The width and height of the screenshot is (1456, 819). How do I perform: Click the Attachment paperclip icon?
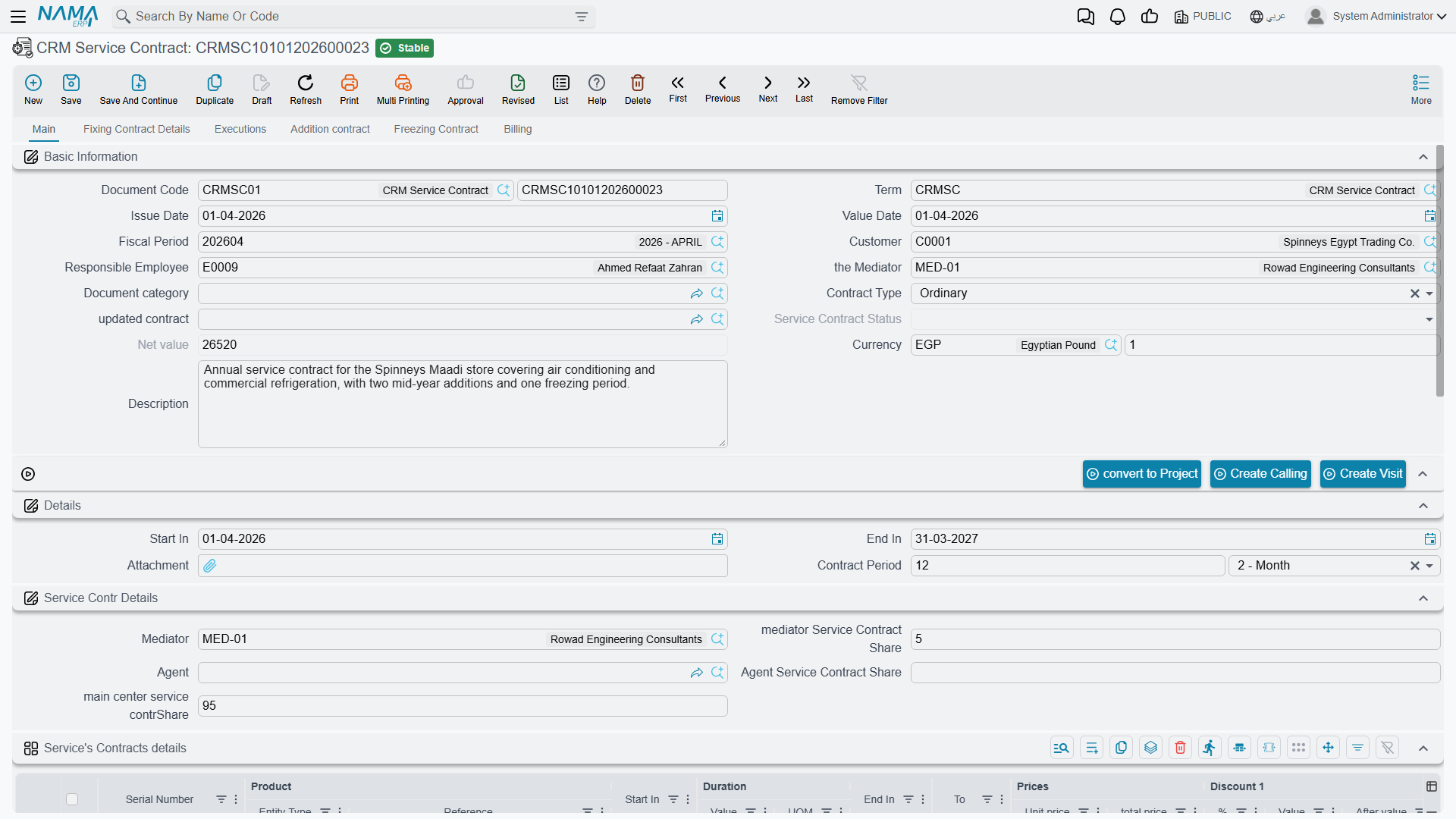[x=210, y=566]
